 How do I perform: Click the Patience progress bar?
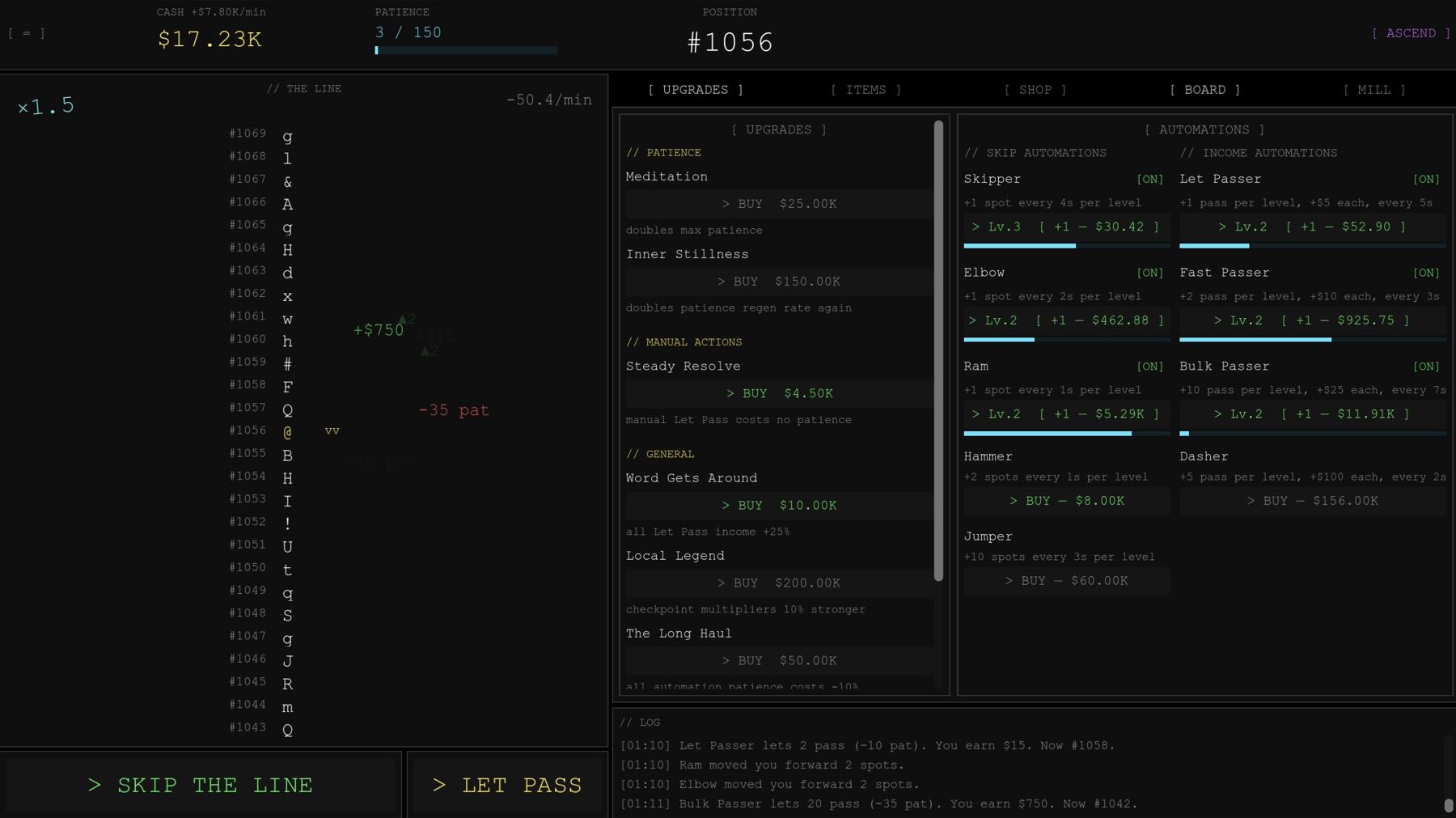click(x=466, y=50)
